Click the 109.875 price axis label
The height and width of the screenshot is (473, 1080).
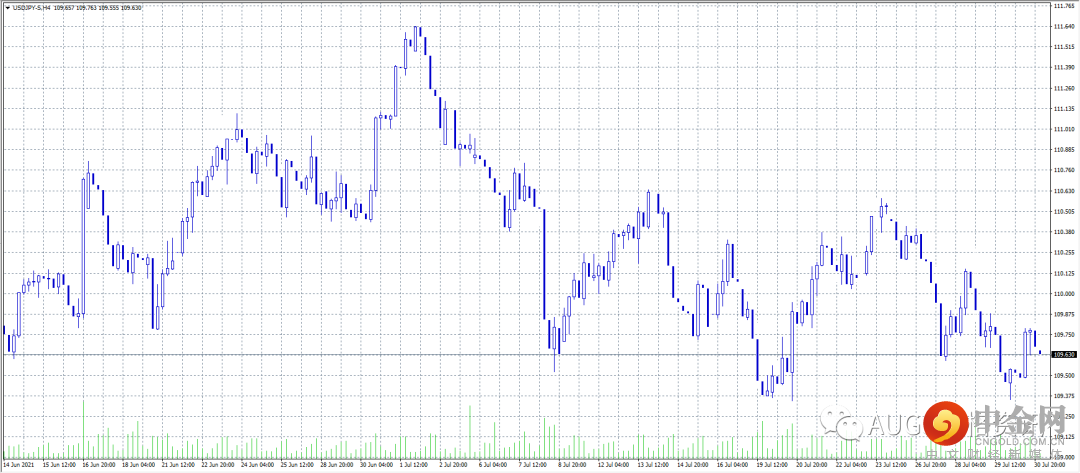[1064, 314]
